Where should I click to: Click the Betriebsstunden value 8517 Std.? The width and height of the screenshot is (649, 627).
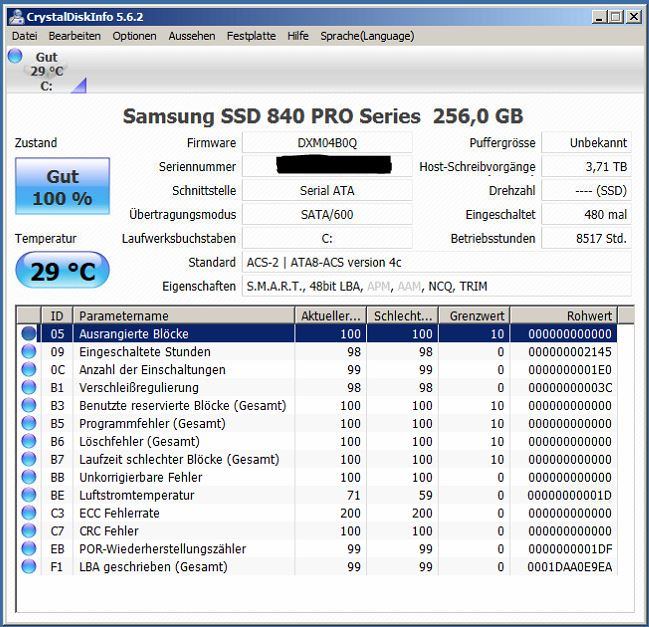point(587,239)
